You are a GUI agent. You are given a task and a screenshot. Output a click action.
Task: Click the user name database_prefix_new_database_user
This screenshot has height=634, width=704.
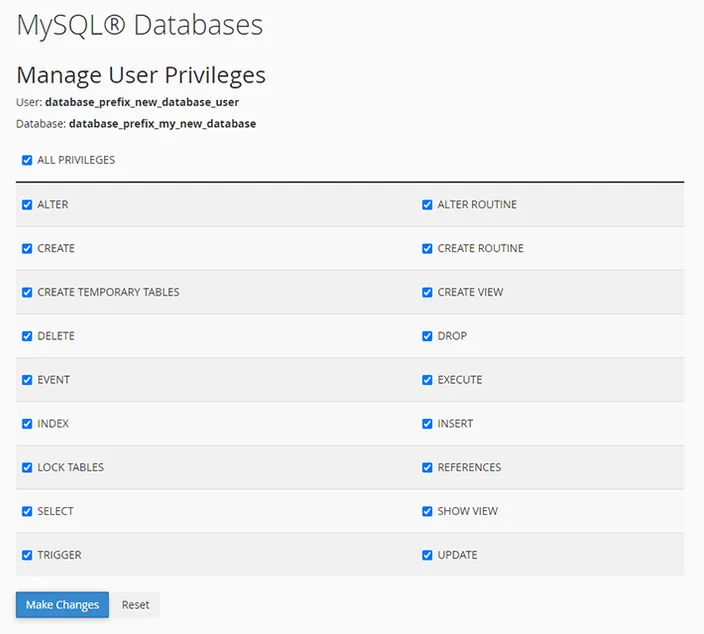click(x=142, y=102)
